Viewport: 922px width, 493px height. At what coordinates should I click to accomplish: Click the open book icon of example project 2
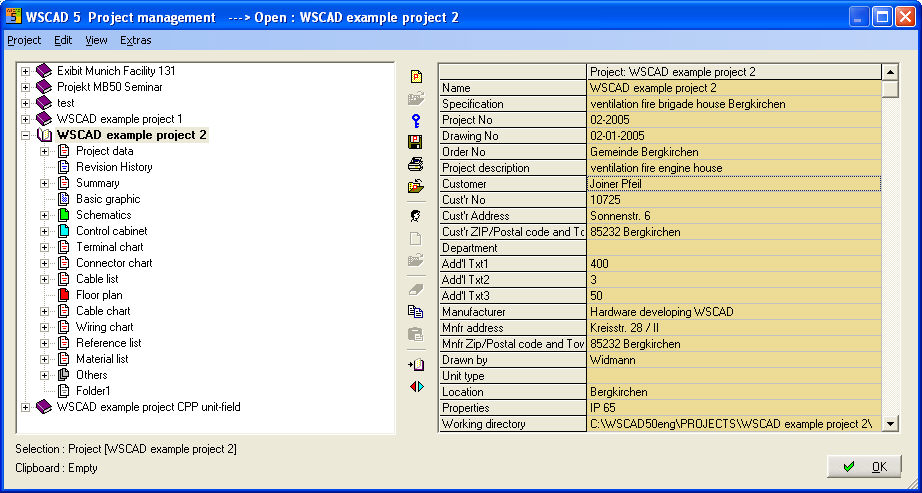point(45,135)
